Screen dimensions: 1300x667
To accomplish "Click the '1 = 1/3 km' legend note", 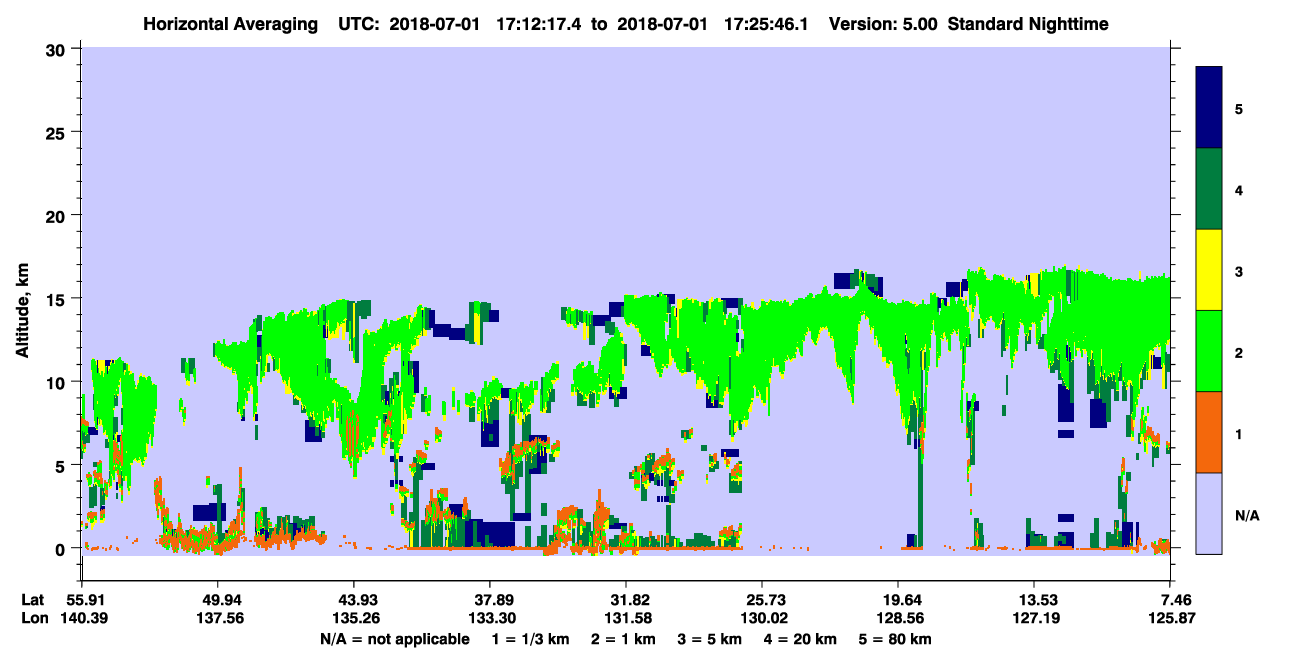I will 530,639.
